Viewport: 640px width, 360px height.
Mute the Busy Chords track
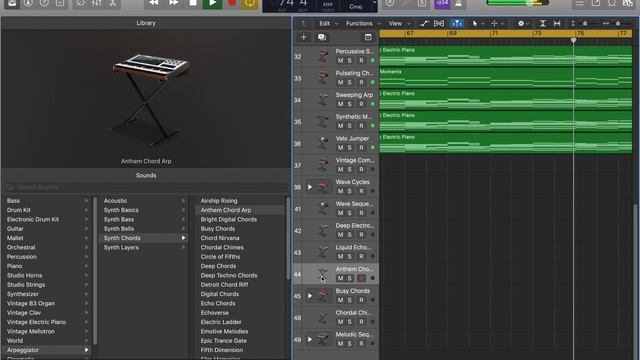[x=340, y=300]
